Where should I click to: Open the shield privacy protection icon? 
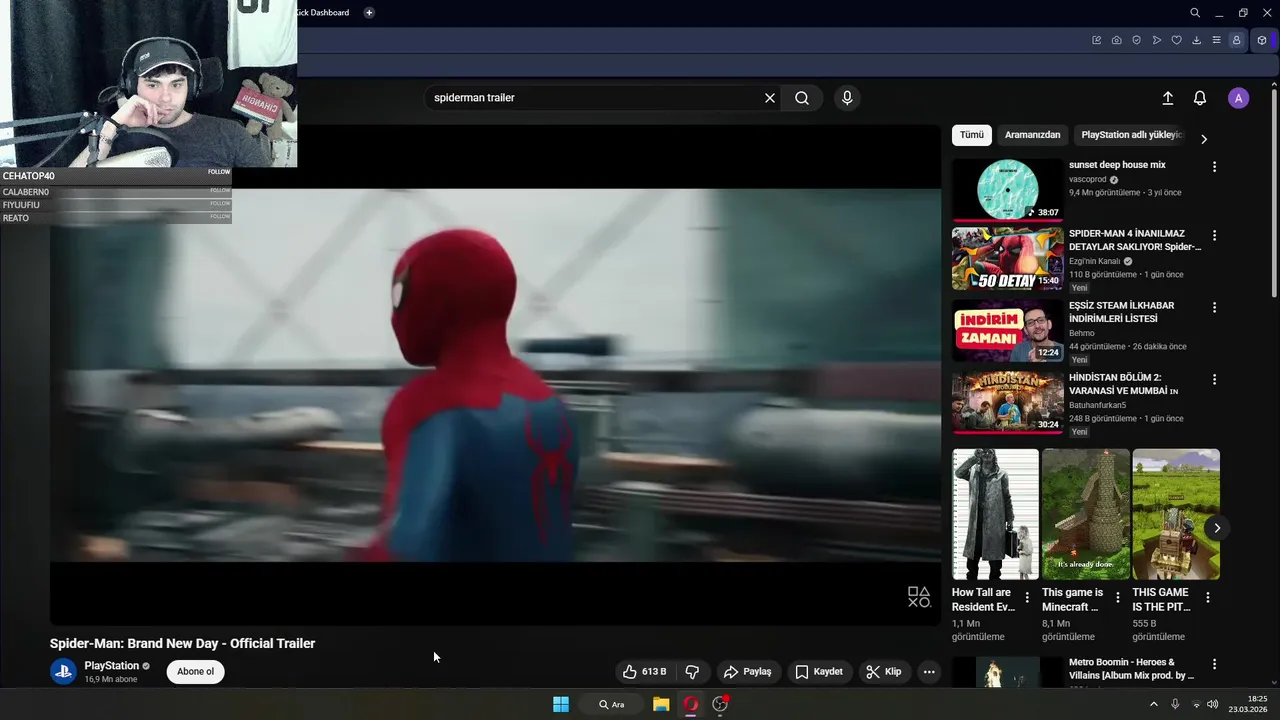click(1137, 40)
